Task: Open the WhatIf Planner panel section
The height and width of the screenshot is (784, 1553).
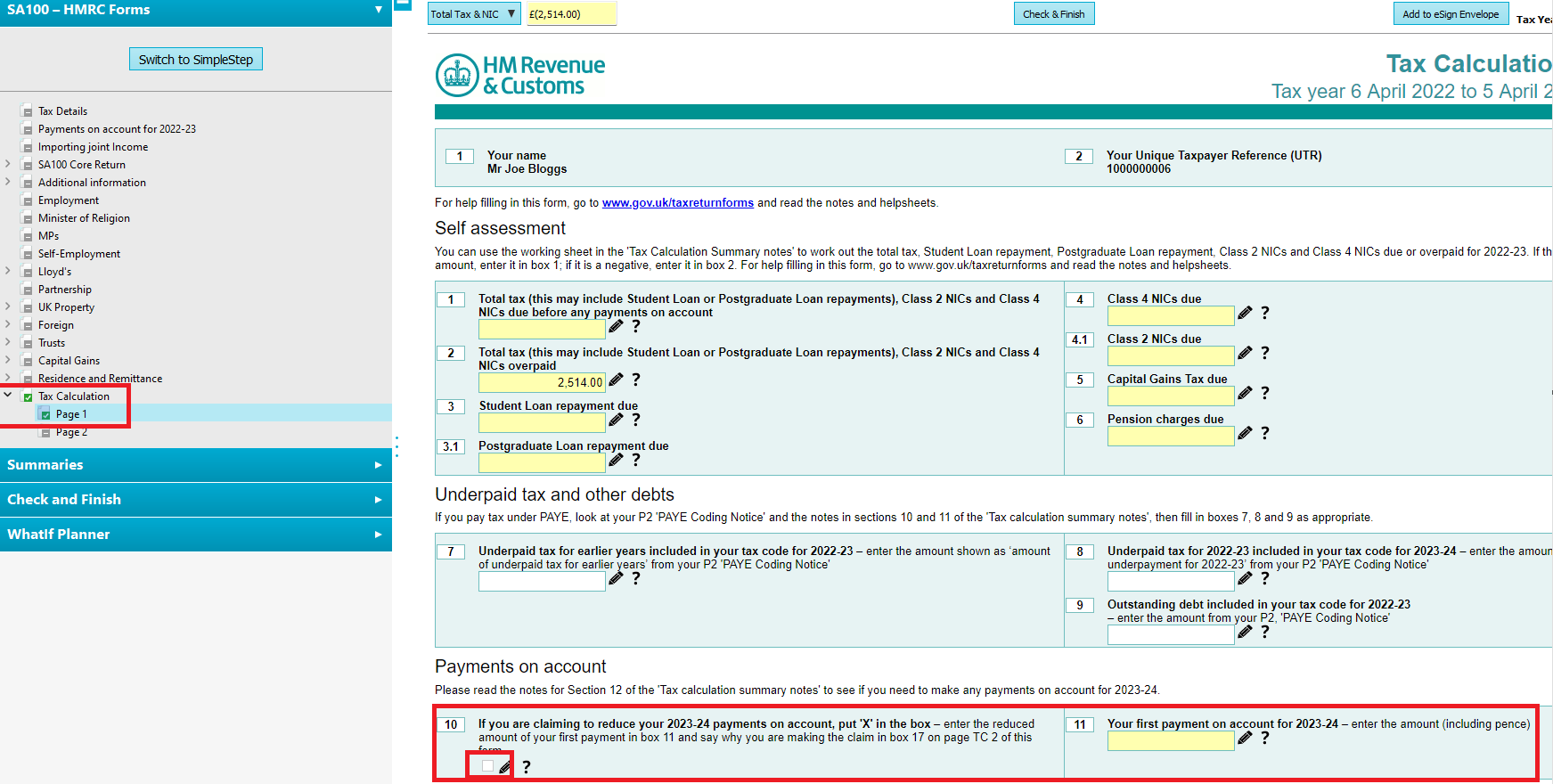Action: click(x=196, y=535)
